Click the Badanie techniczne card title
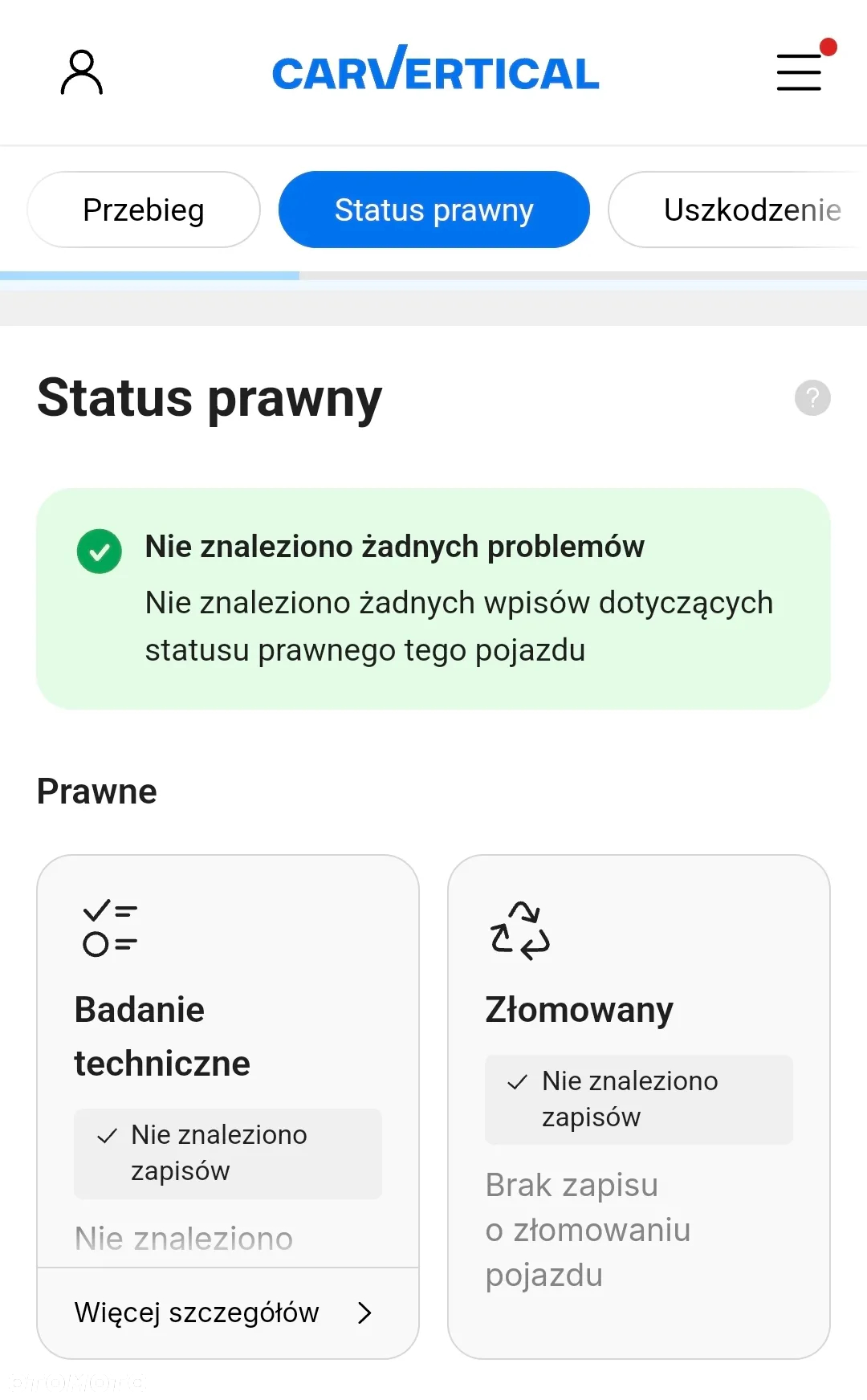 pyautogui.click(x=162, y=1036)
